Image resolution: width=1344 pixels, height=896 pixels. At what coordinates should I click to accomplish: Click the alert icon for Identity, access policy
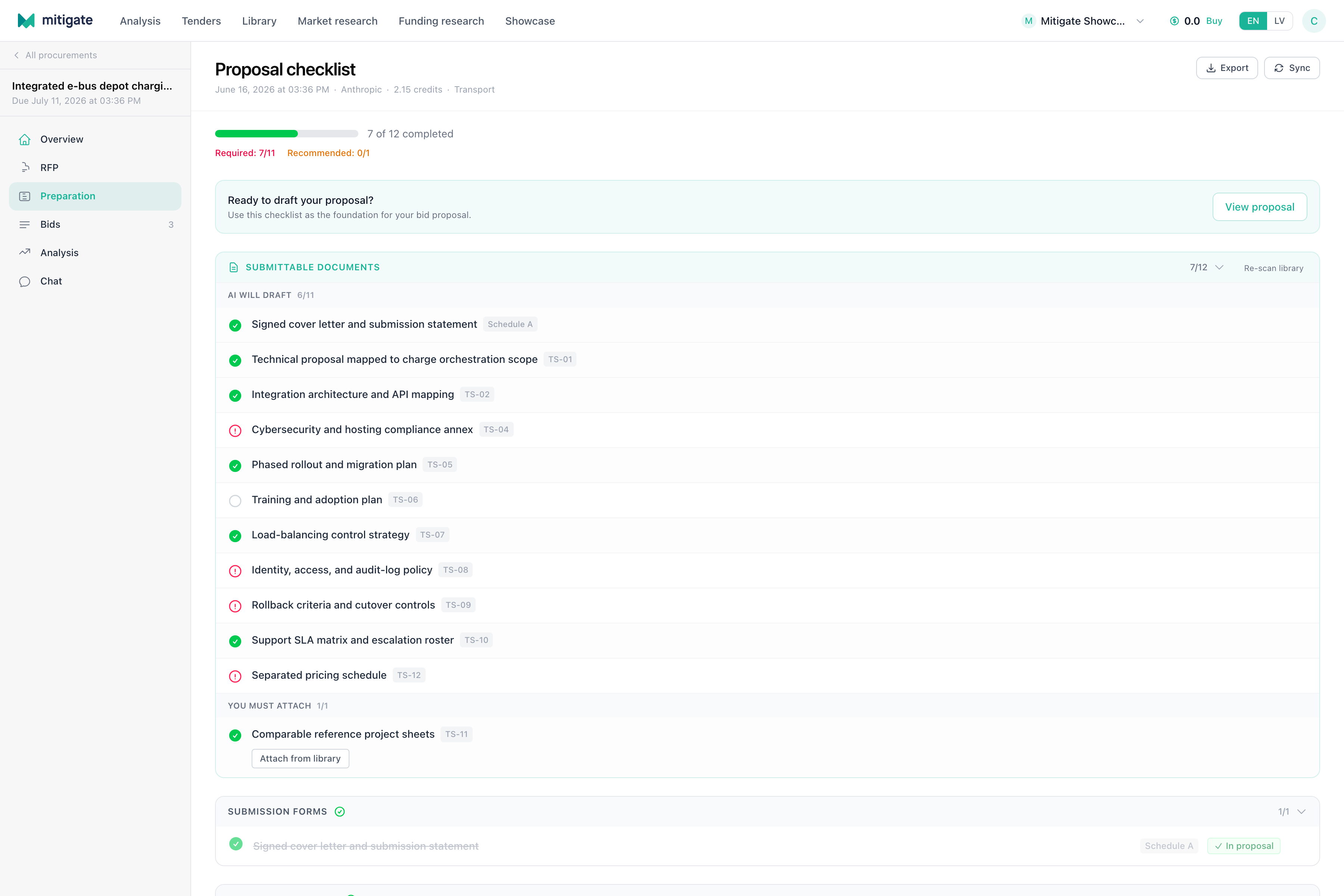pos(235,571)
